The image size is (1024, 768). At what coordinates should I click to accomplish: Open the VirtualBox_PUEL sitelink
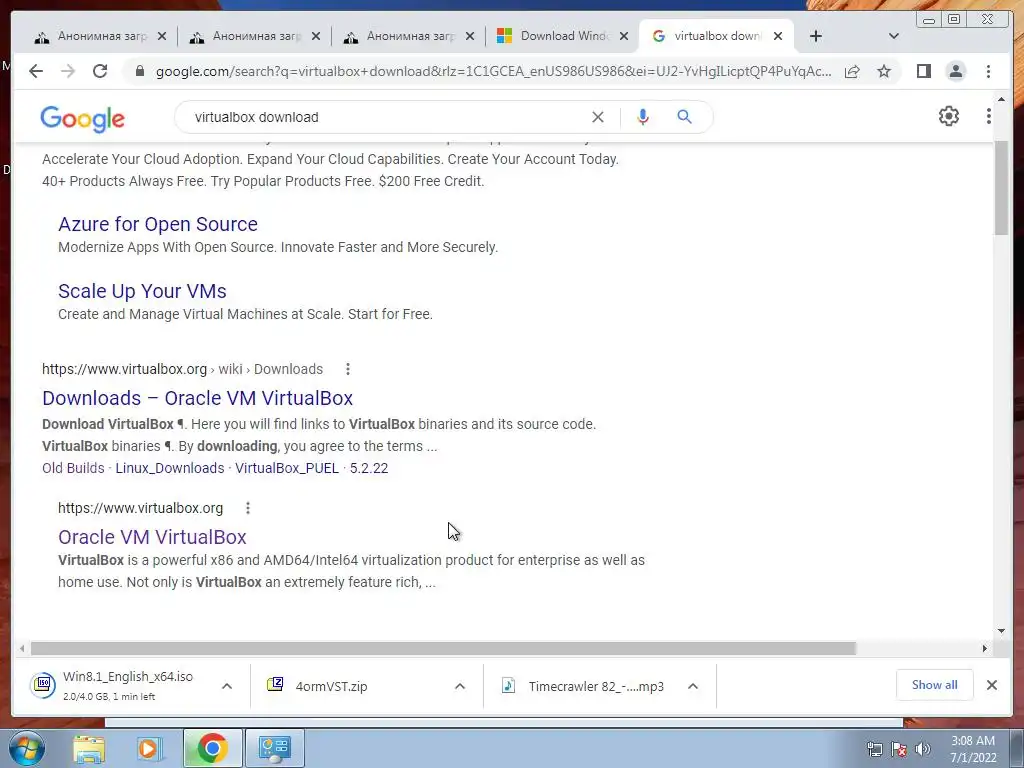(x=287, y=468)
